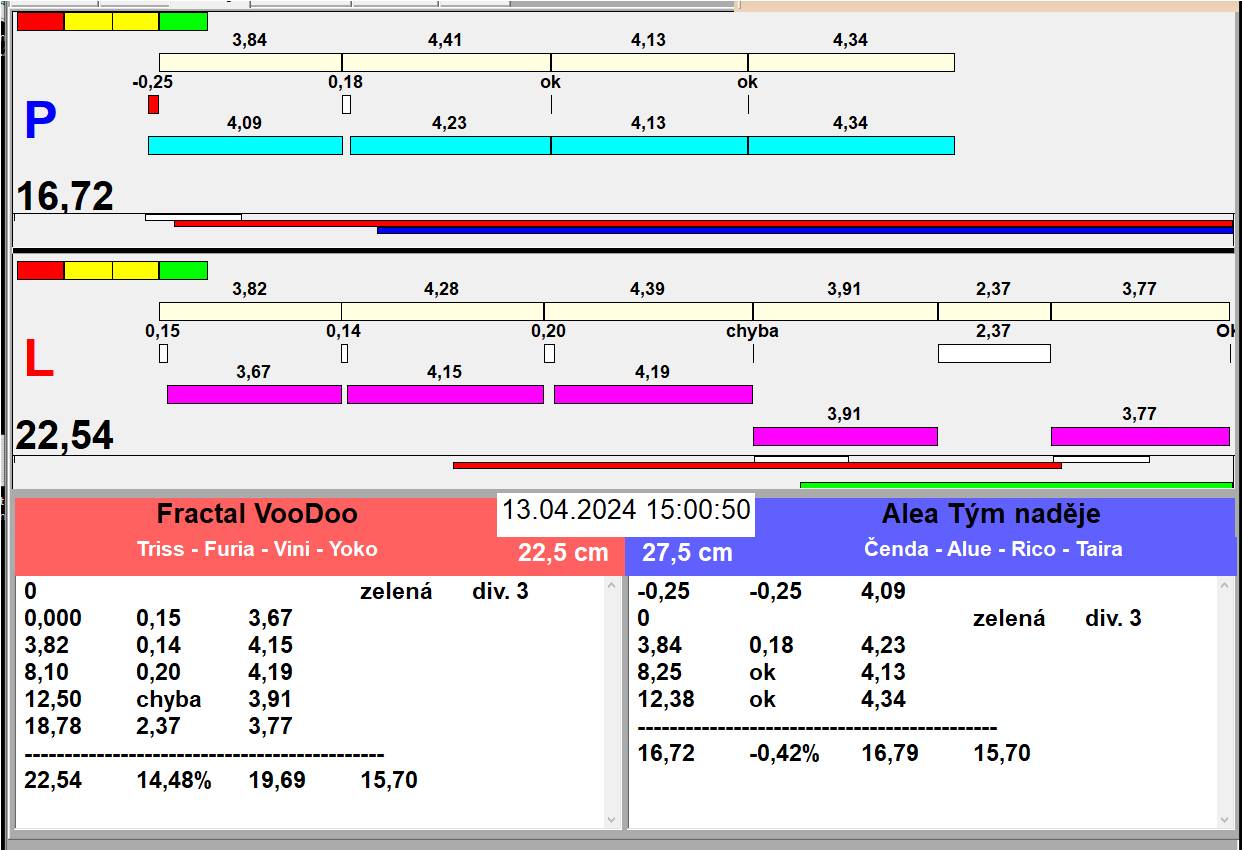Image resolution: width=1242 pixels, height=850 pixels.
Task: Click the large 16,72 total time
Action: 65,196
